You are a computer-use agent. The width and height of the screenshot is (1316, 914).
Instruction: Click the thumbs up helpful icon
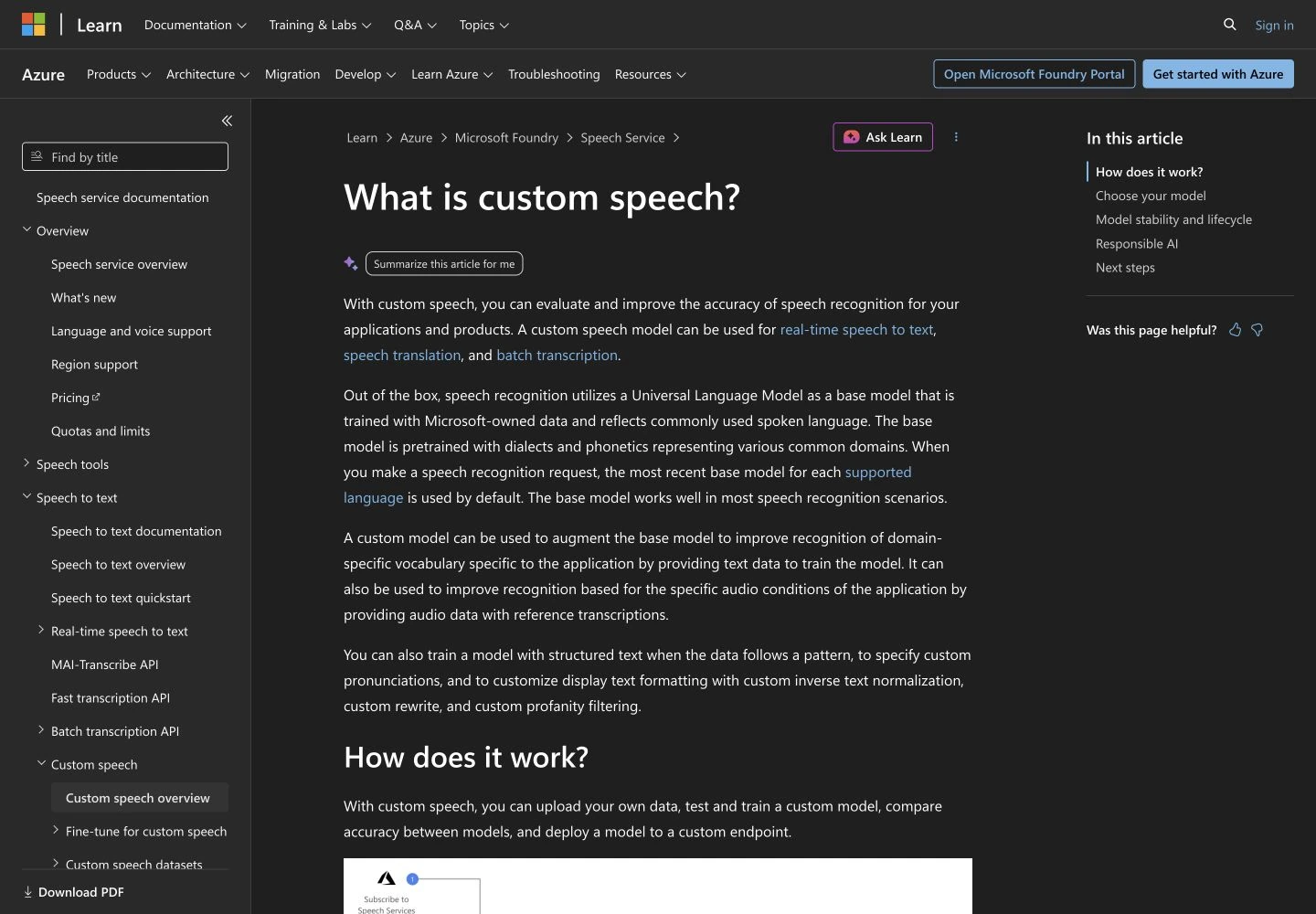pyautogui.click(x=1236, y=330)
